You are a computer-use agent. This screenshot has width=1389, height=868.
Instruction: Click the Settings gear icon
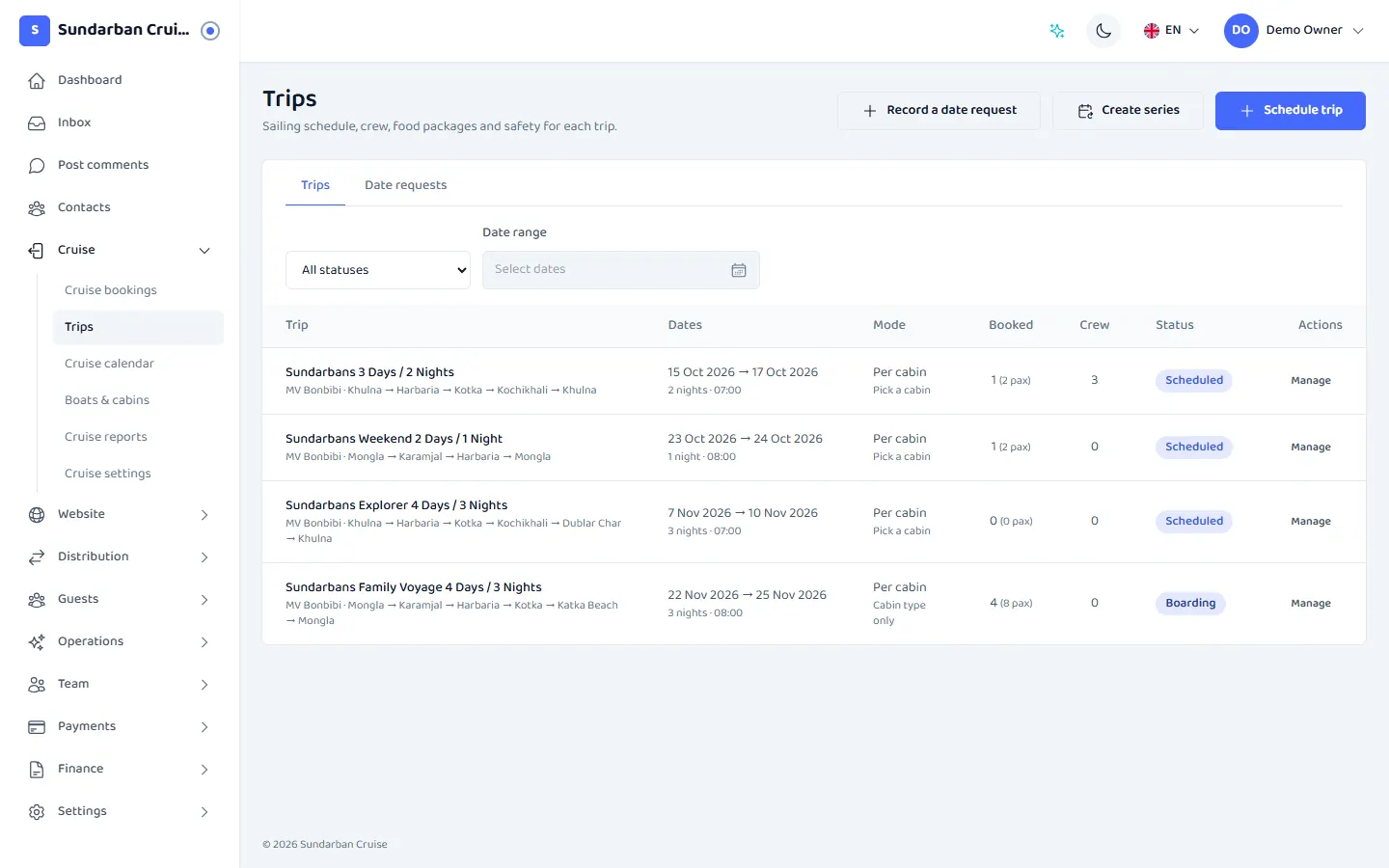point(37,811)
